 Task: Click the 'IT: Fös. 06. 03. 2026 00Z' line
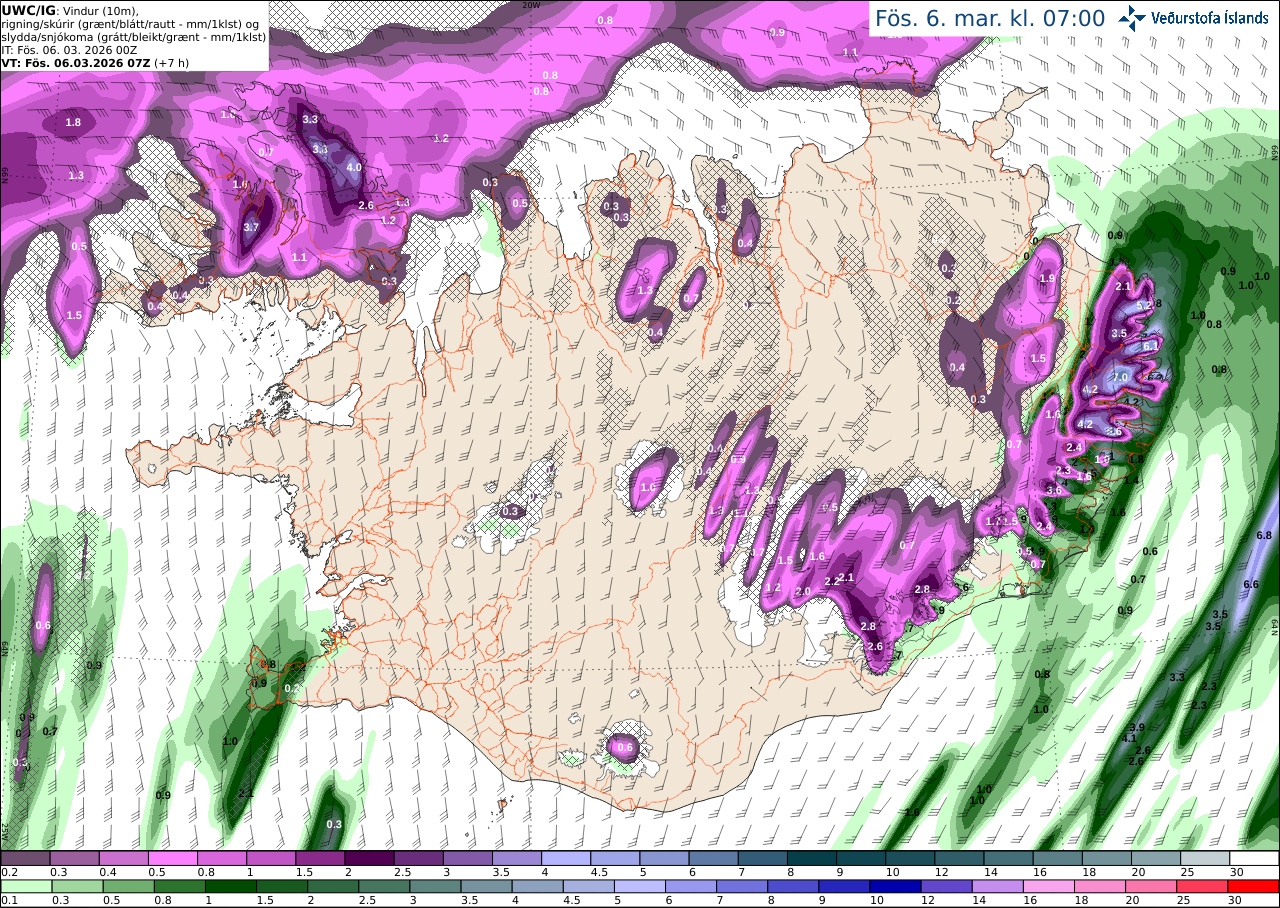pyautogui.click(x=69, y=49)
